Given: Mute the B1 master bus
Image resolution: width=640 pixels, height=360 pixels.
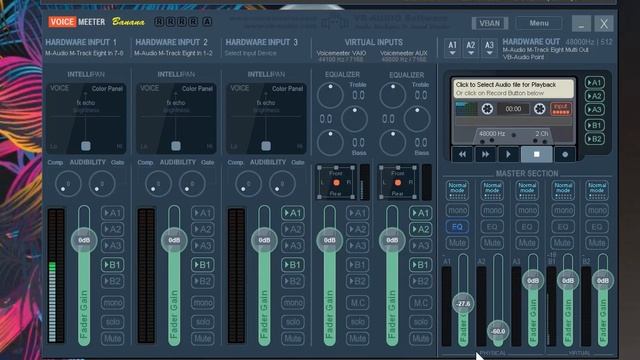Looking at the screenshot, I should (562, 243).
